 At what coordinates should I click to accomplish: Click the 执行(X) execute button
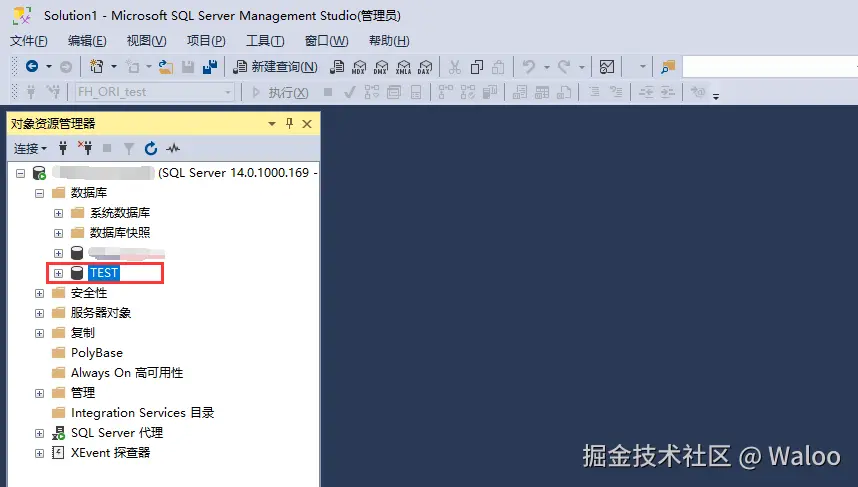(x=280, y=92)
